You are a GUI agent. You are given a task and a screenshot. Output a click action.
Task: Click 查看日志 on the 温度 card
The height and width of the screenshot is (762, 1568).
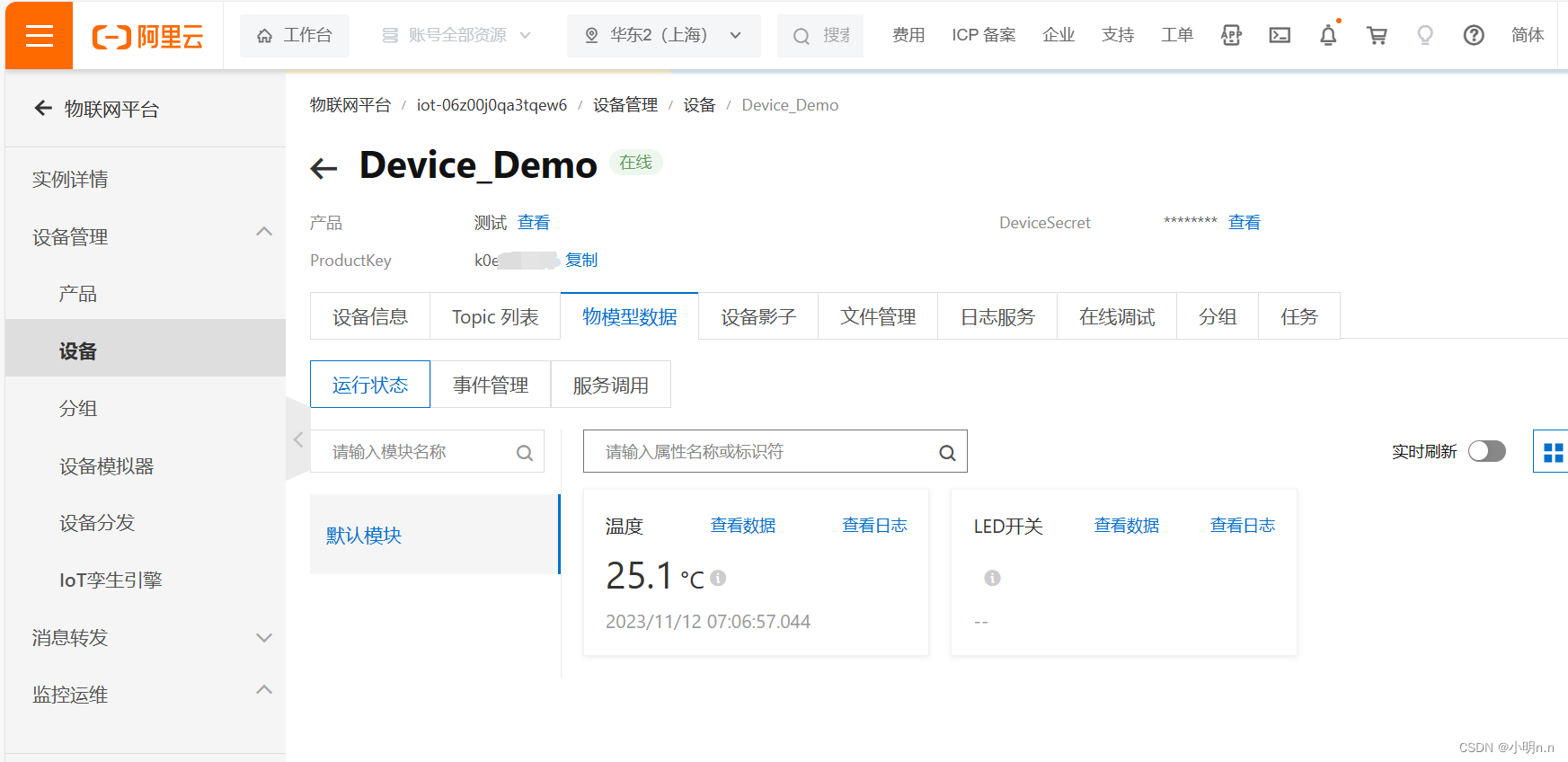[874, 526]
